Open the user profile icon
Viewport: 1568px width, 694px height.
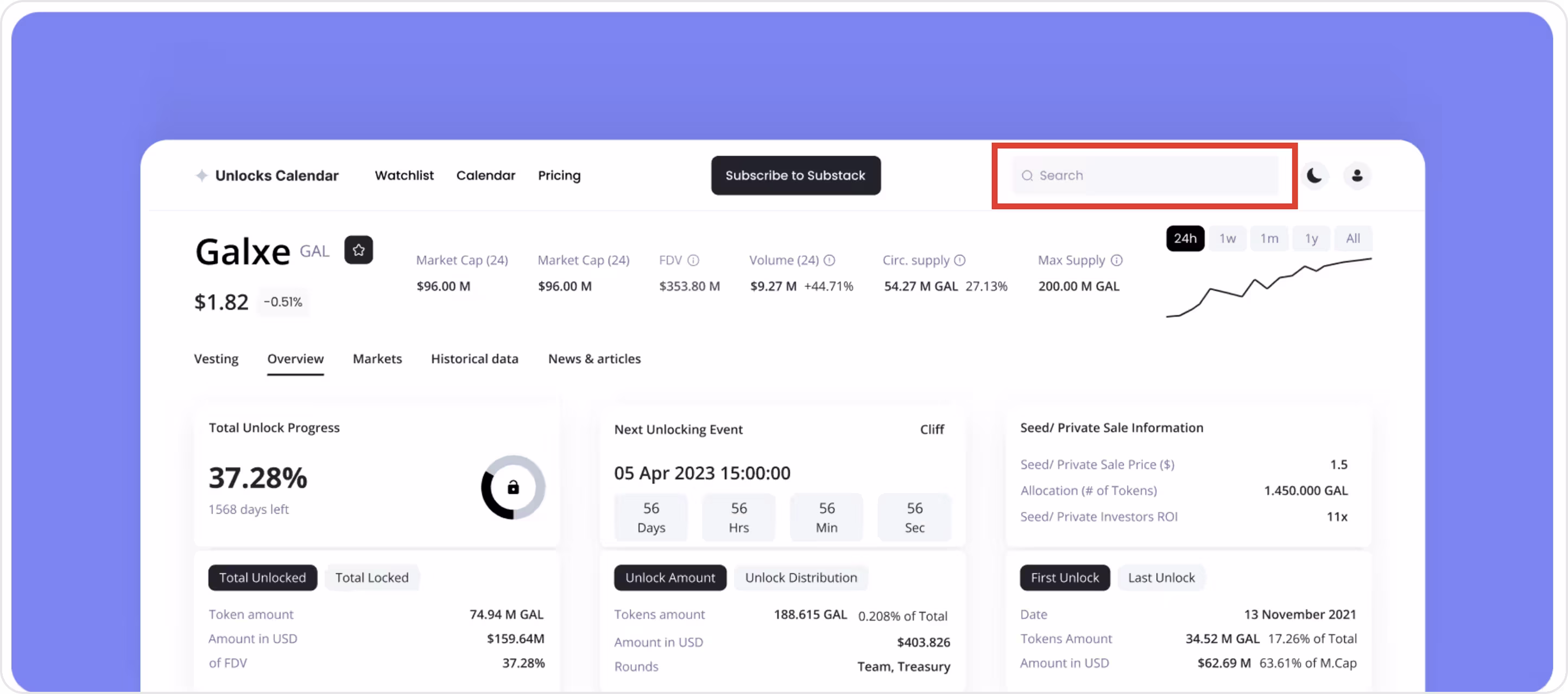[1357, 175]
